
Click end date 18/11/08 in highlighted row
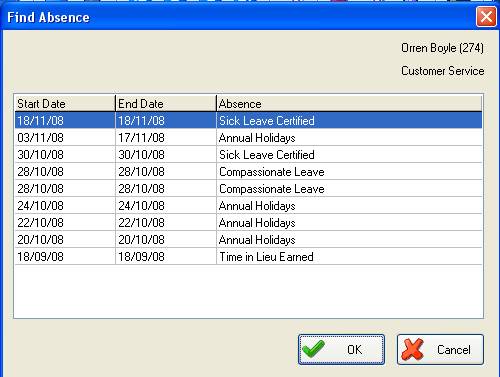[x=166, y=120]
